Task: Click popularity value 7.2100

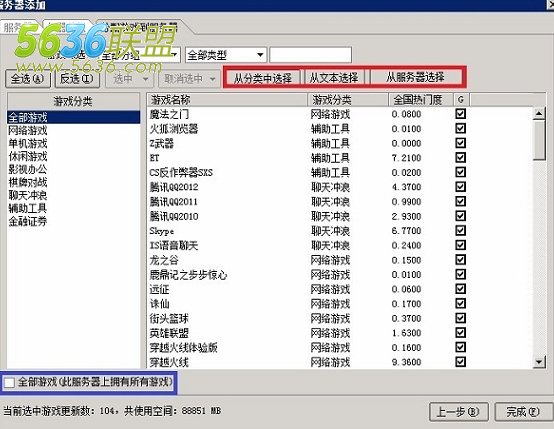Action: click(x=406, y=158)
